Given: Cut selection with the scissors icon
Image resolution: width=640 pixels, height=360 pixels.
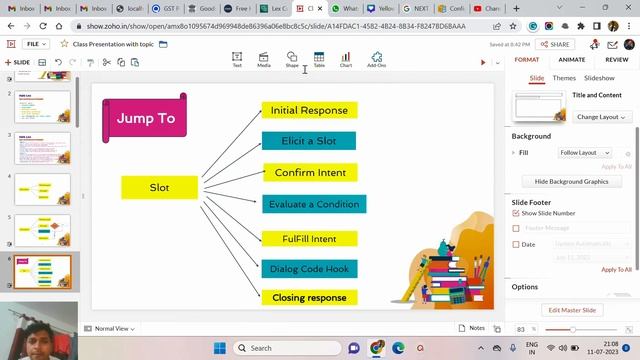Looking at the screenshot, I should 107,62.
